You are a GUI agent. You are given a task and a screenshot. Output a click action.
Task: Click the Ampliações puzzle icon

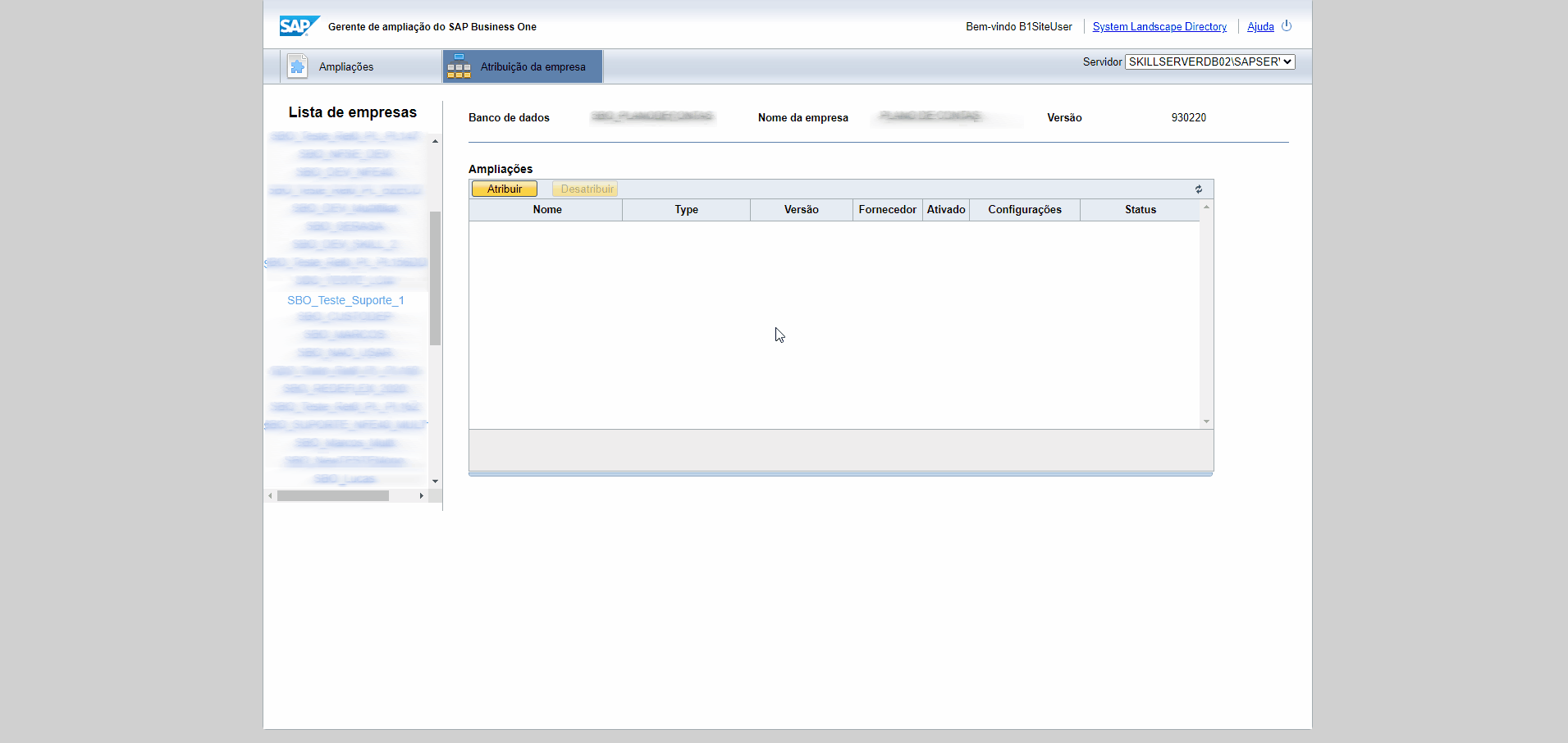297,66
